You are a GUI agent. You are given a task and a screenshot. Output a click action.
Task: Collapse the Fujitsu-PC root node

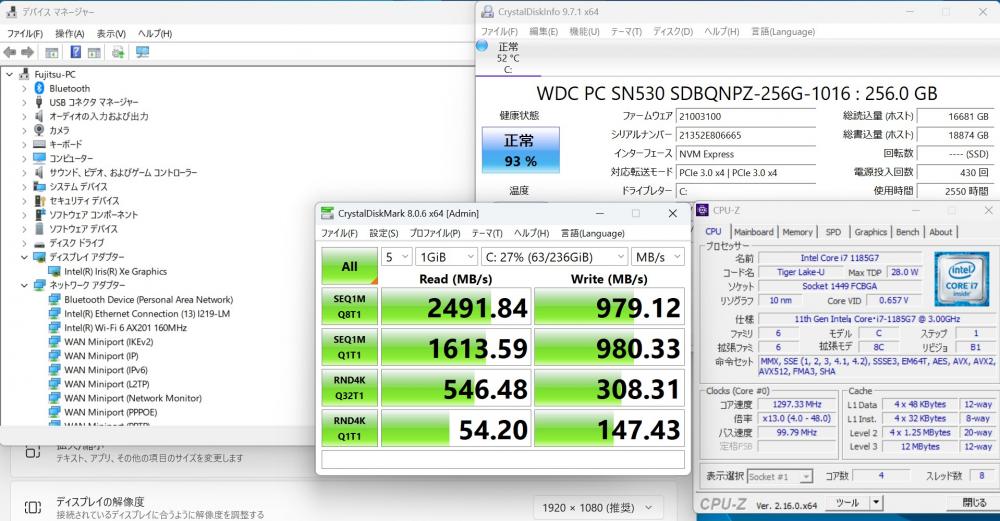pyautogui.click(x=10, y=75)
